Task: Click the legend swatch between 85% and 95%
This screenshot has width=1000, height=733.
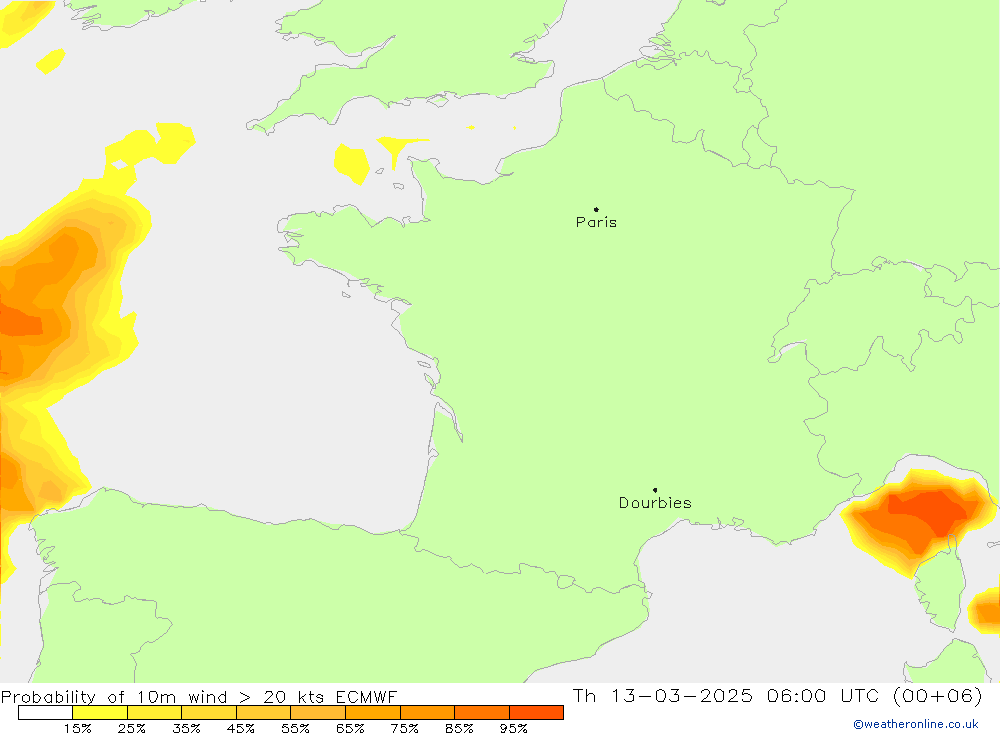Action: pyautogui.click(x=482, y=713)
